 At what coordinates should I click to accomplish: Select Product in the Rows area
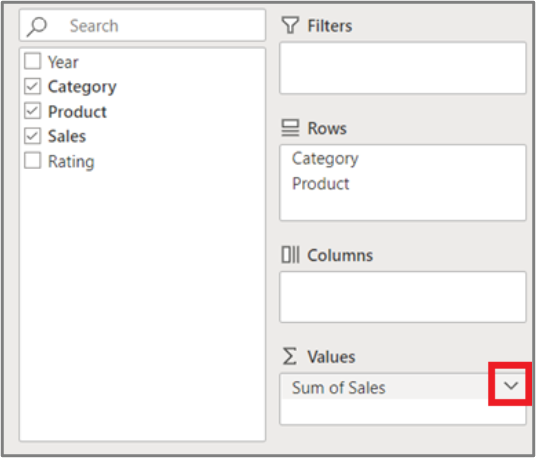pyautogui.click(x=321, y=184)
